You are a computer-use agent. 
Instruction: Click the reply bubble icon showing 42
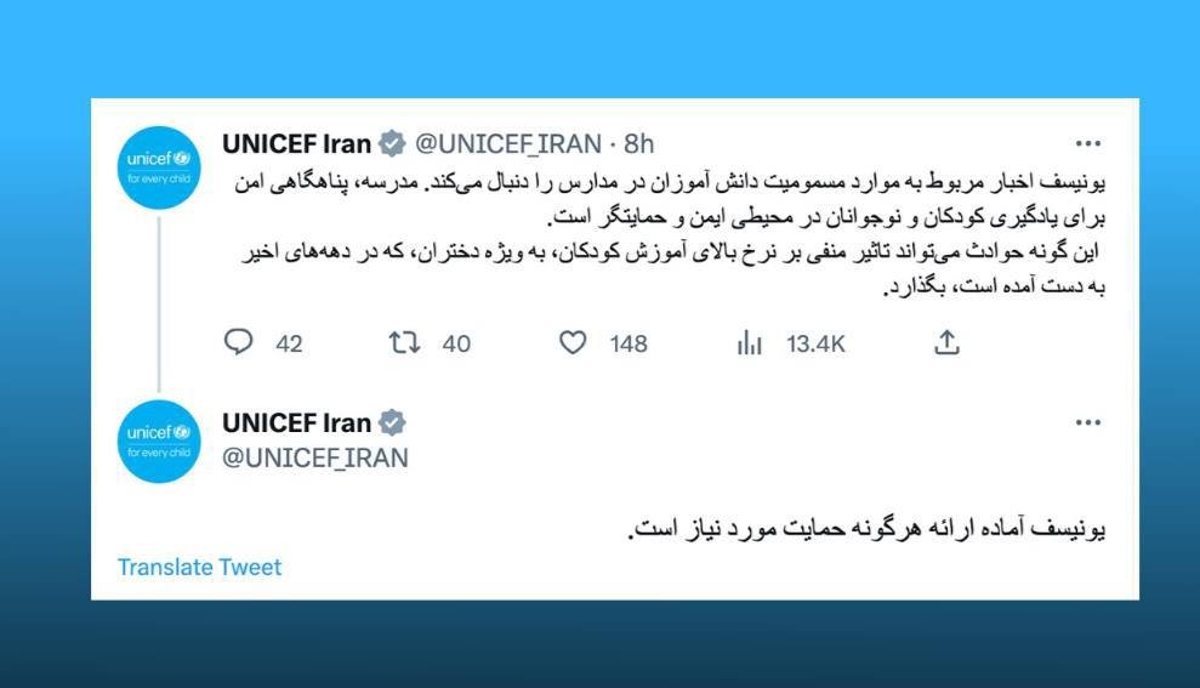[238, 342]
